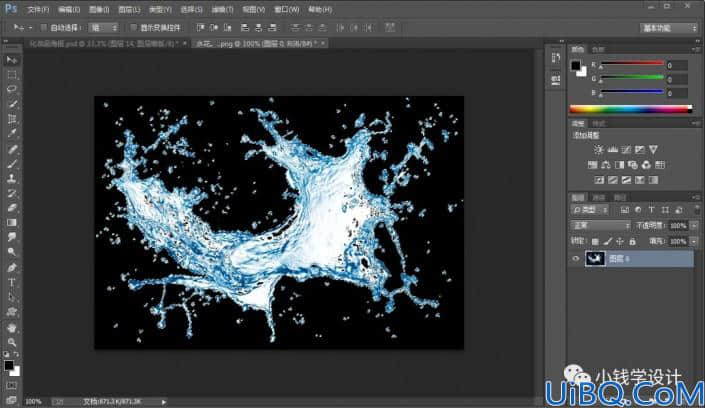Select the Rectangular Marquee tool

pos(12,75)
